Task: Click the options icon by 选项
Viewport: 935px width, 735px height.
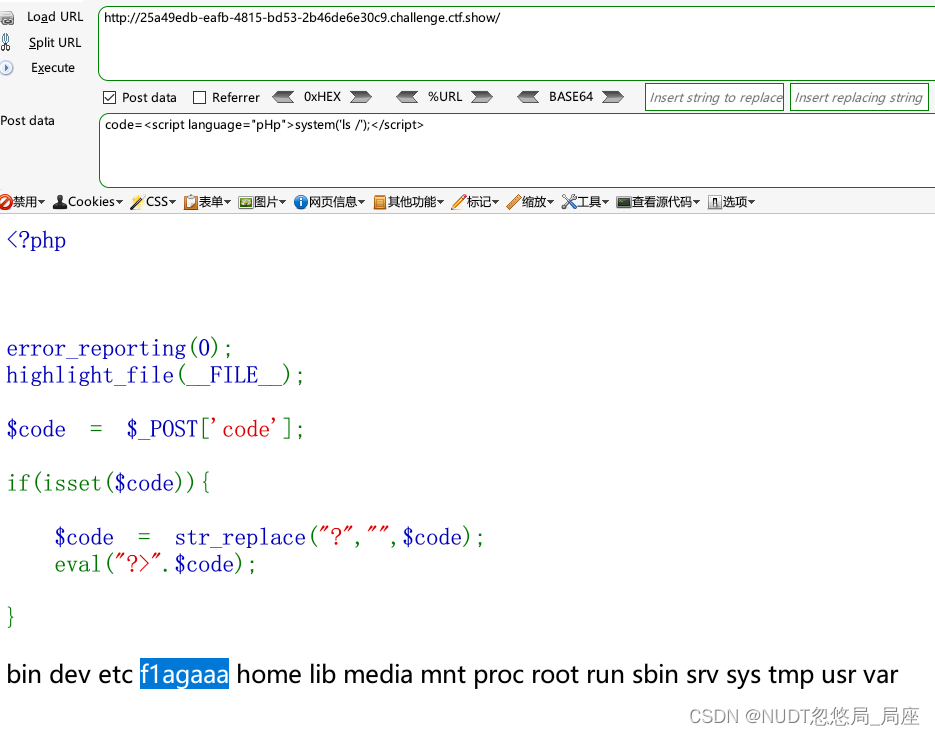Action: tap(714, 203)
